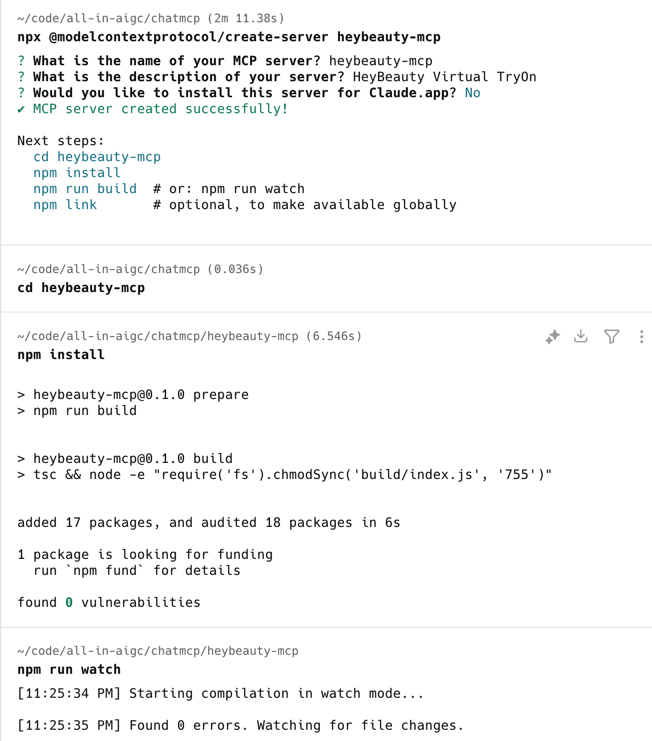Click the bold 'npm install' command line
The height and width of the screenshot is (741, 652).
click(x=61, y=354)
